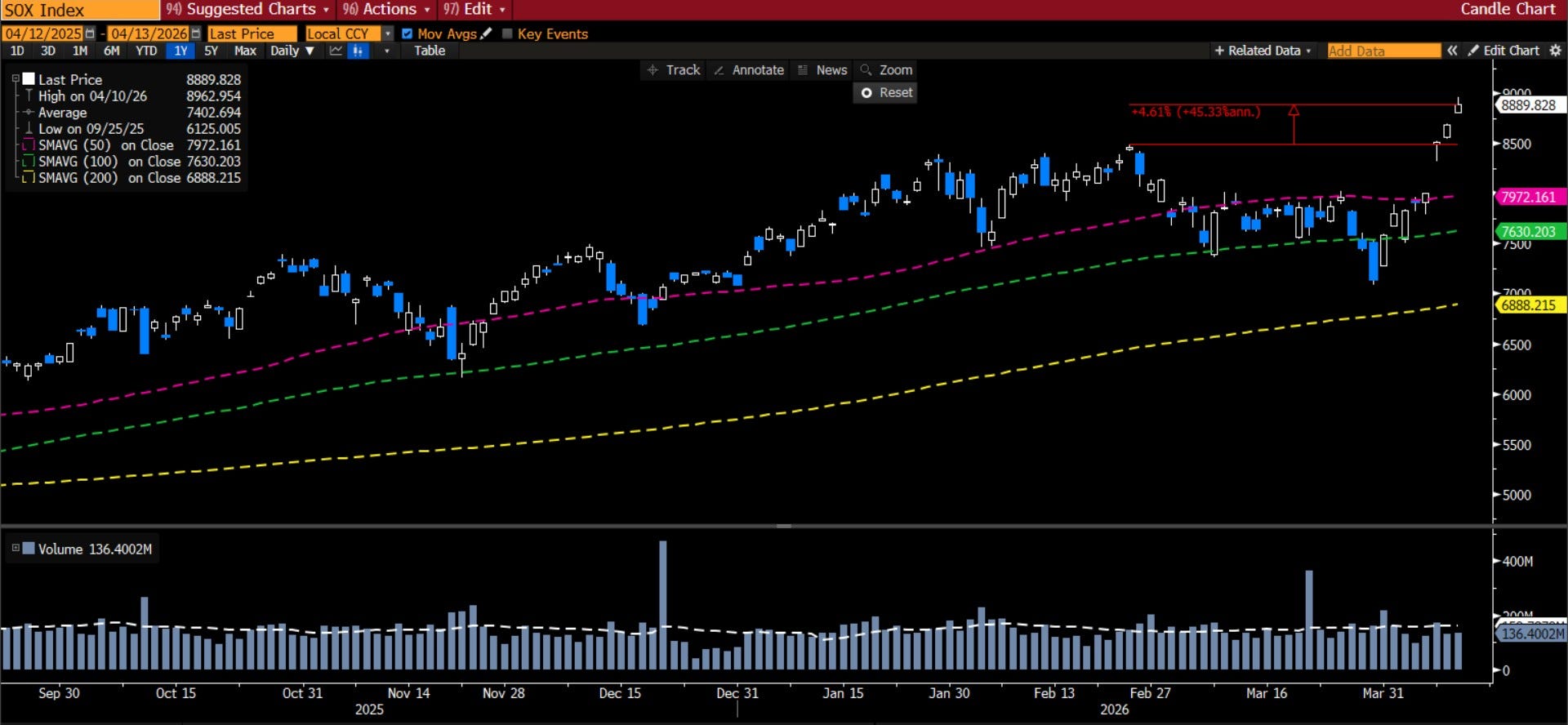Activate the Track crosshair tool
1568x725 pixels.
tap(674, 70)
